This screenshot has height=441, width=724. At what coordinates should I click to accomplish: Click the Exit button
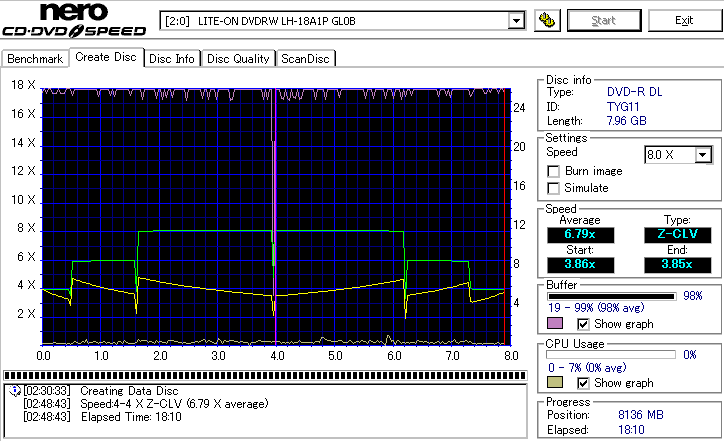coord(684,20)
